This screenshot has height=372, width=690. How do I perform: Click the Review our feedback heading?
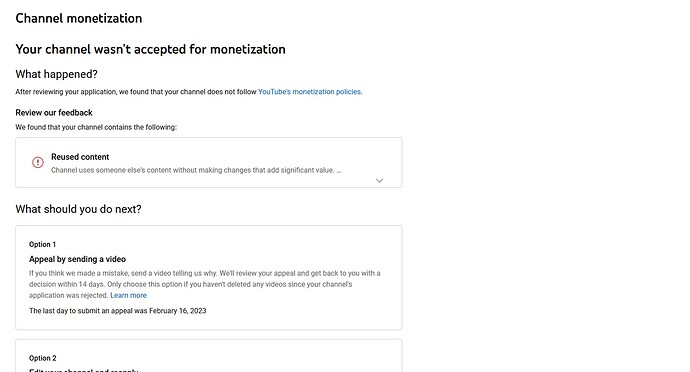[54, 112]
